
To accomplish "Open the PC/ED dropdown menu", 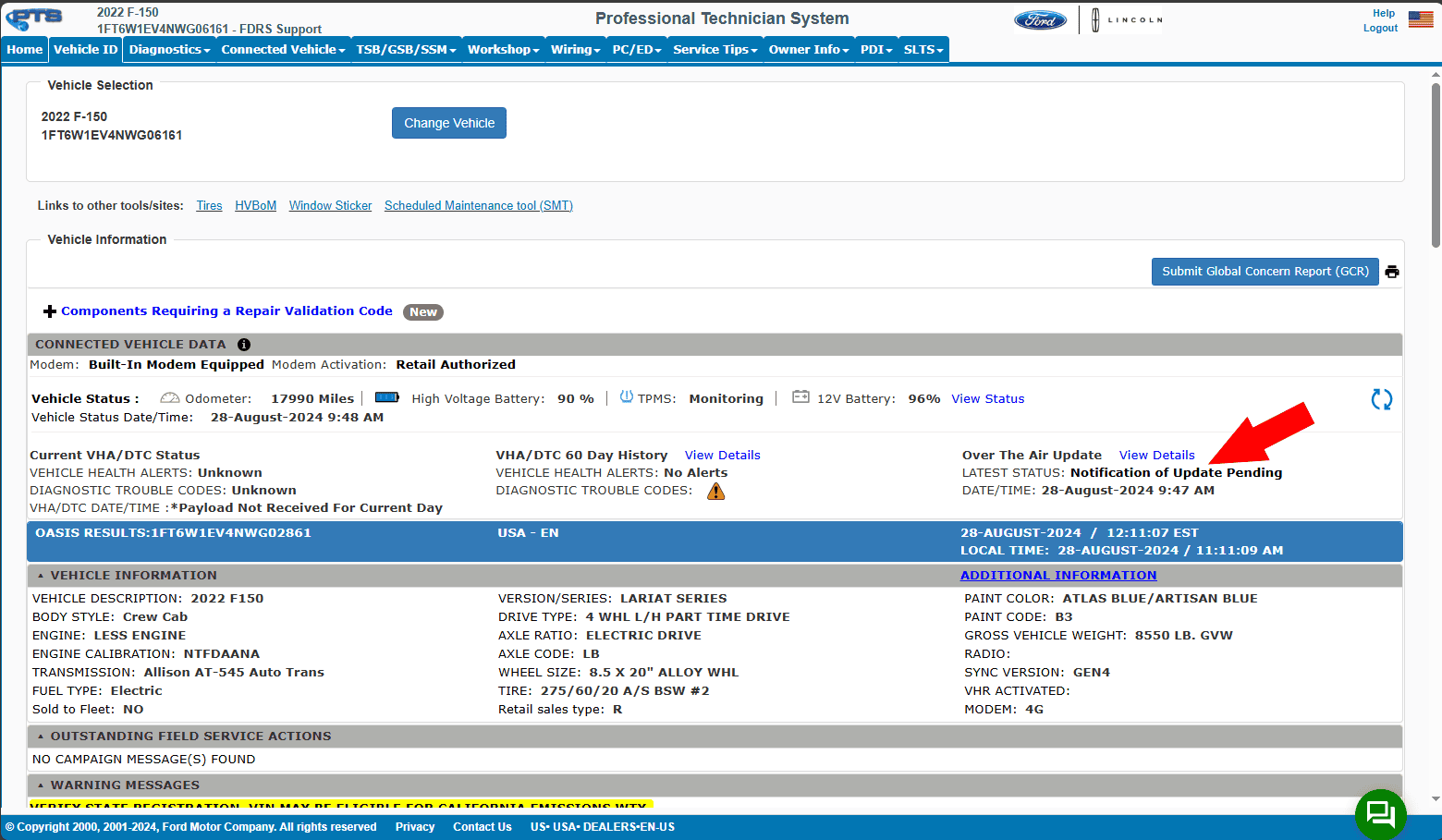I will (x=637, y=50).
